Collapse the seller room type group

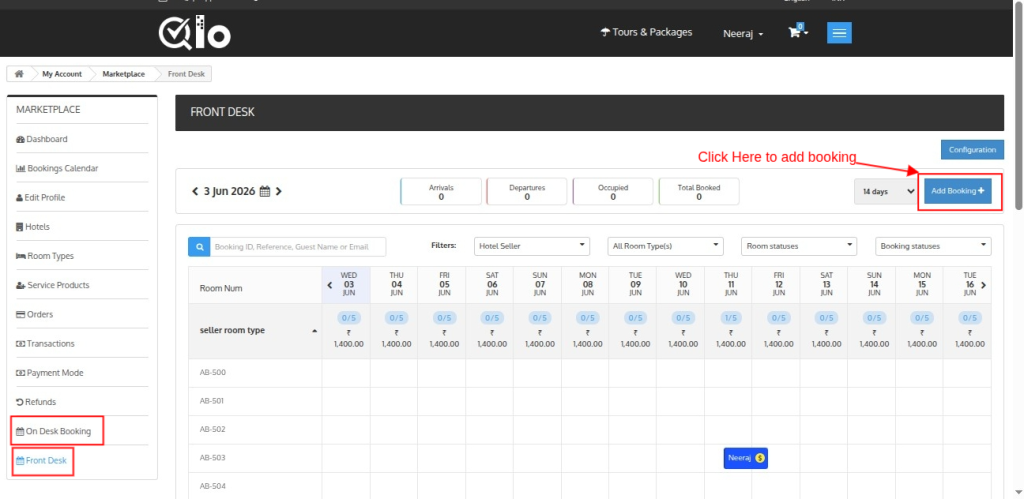tap(314, 331)
